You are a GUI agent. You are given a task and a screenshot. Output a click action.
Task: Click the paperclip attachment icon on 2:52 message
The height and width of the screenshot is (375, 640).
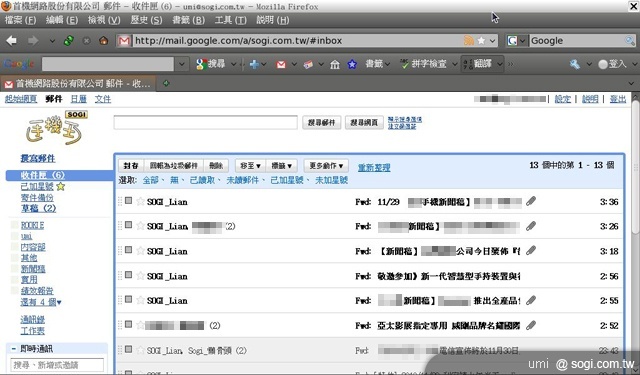point(531,325)
